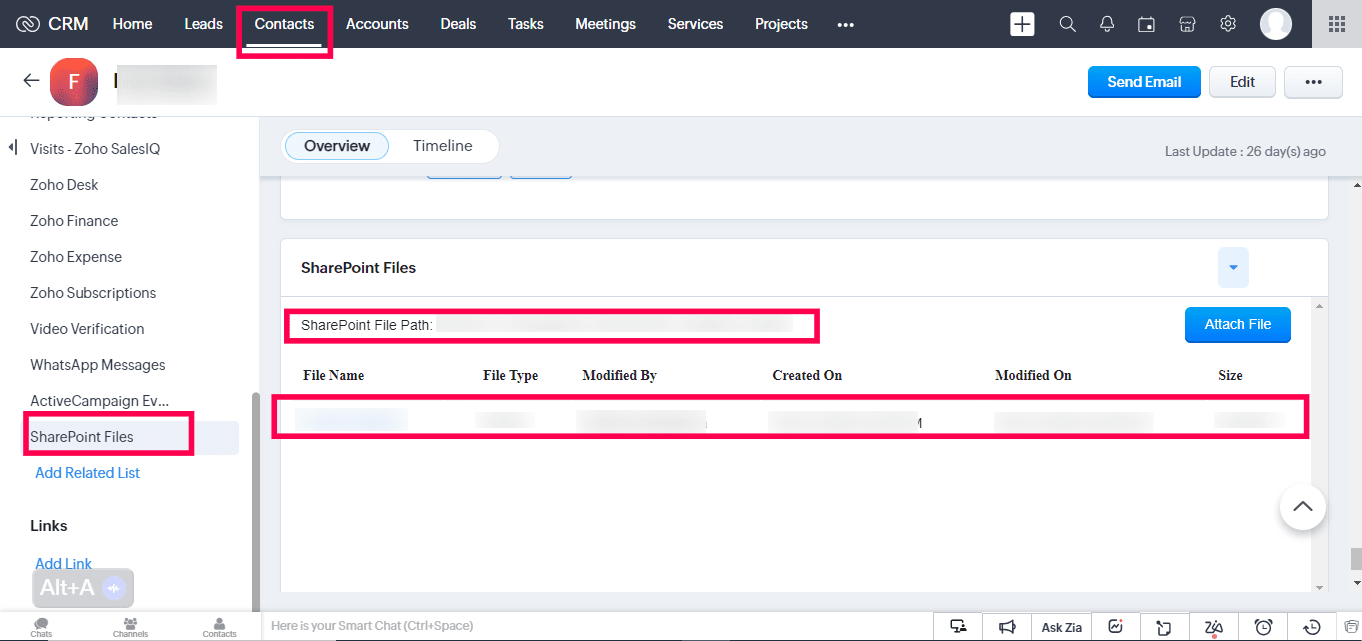Open the apps grid launcher
Image resolution: width=1362 pixels, height=641 pixels.
(x=1337, y=24)
